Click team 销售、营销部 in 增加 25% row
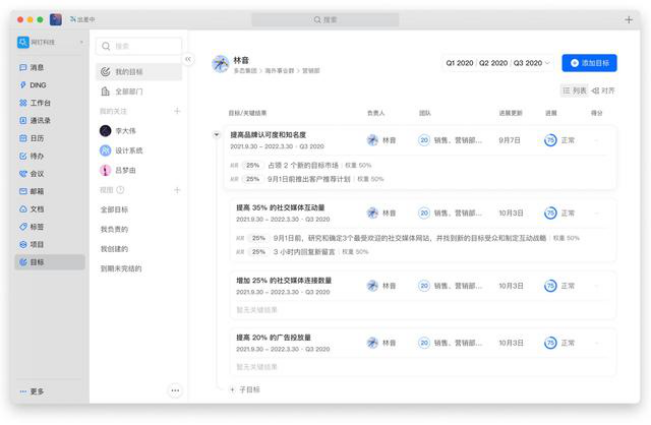 coord(458,286)
